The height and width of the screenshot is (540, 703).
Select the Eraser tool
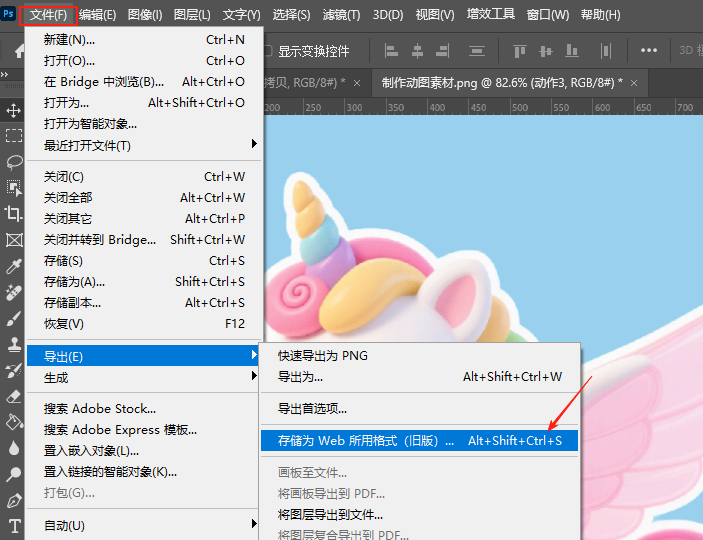tap(13, 396)
